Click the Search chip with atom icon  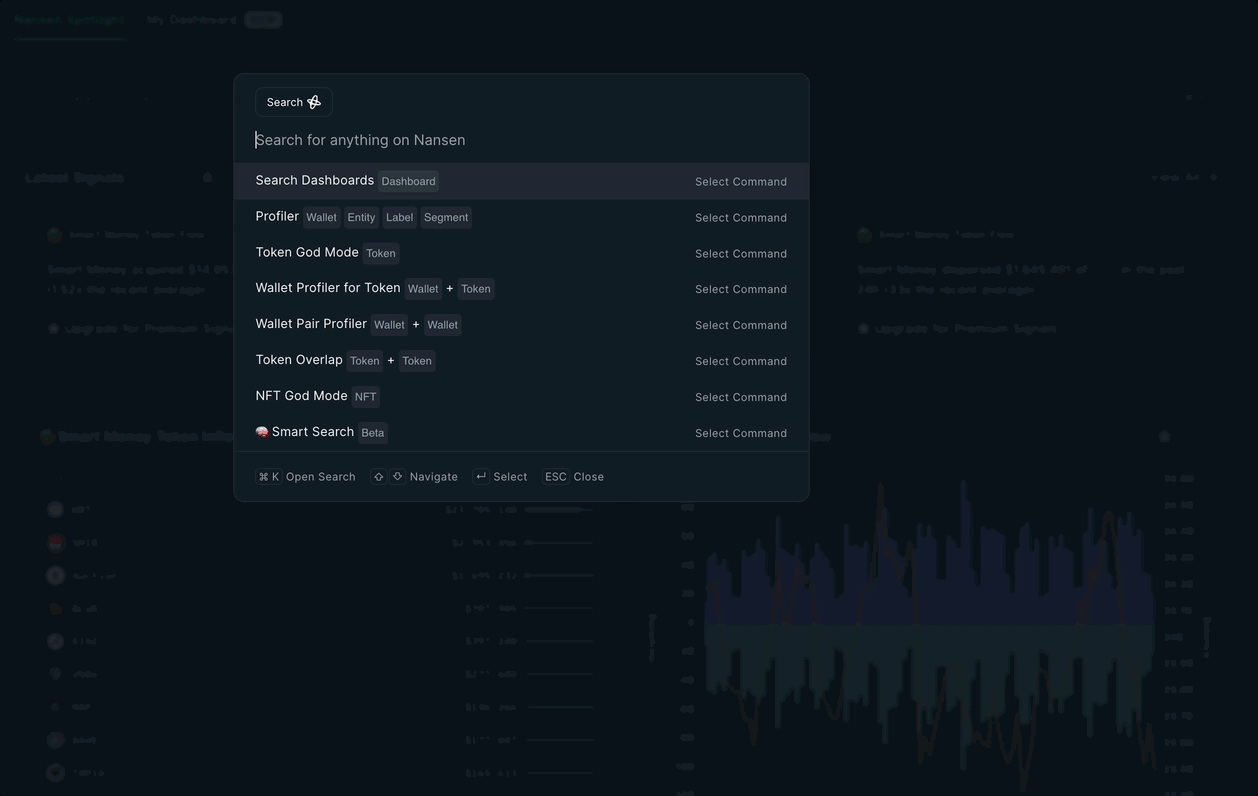pyautogui.click(x=294, y=102)
